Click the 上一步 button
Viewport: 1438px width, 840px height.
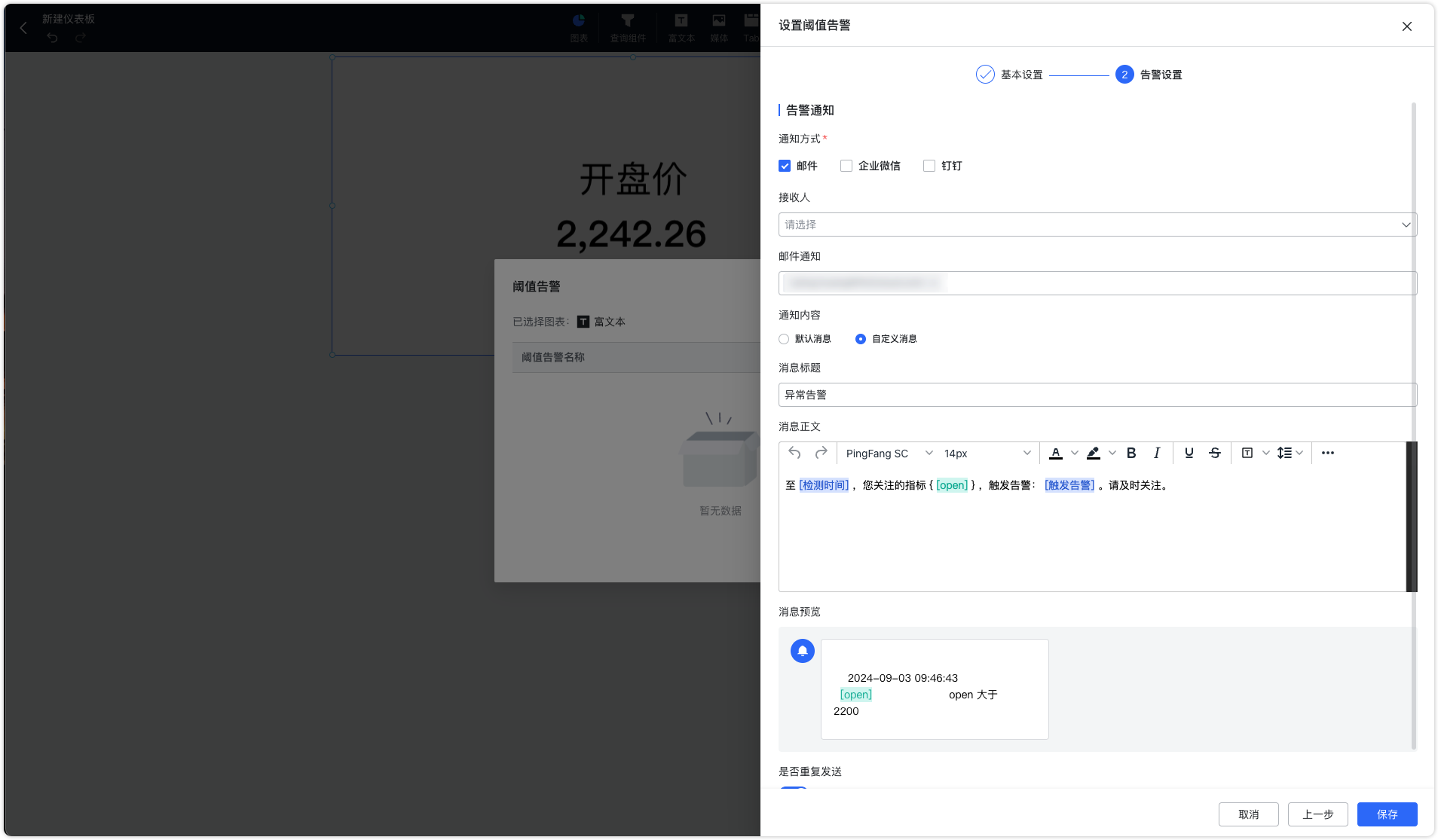pos(1317,814)
